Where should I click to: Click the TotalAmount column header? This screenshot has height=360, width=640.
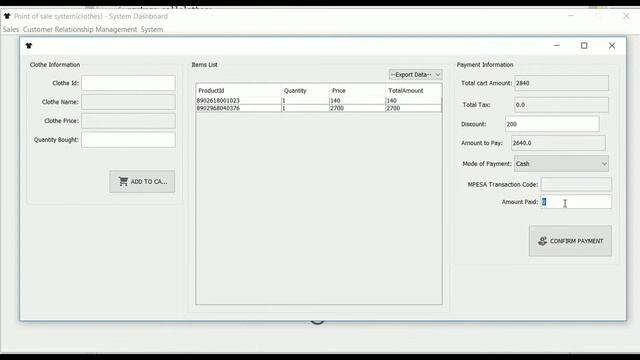coord(413,91)
